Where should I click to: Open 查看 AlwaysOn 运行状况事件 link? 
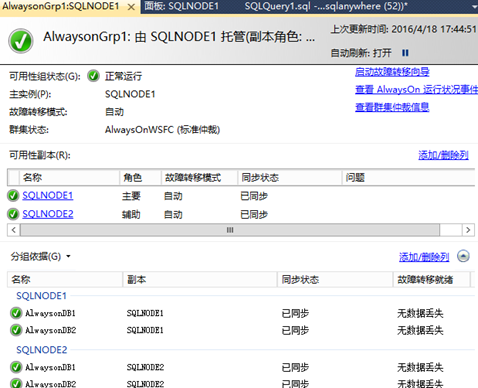point(416,89)
